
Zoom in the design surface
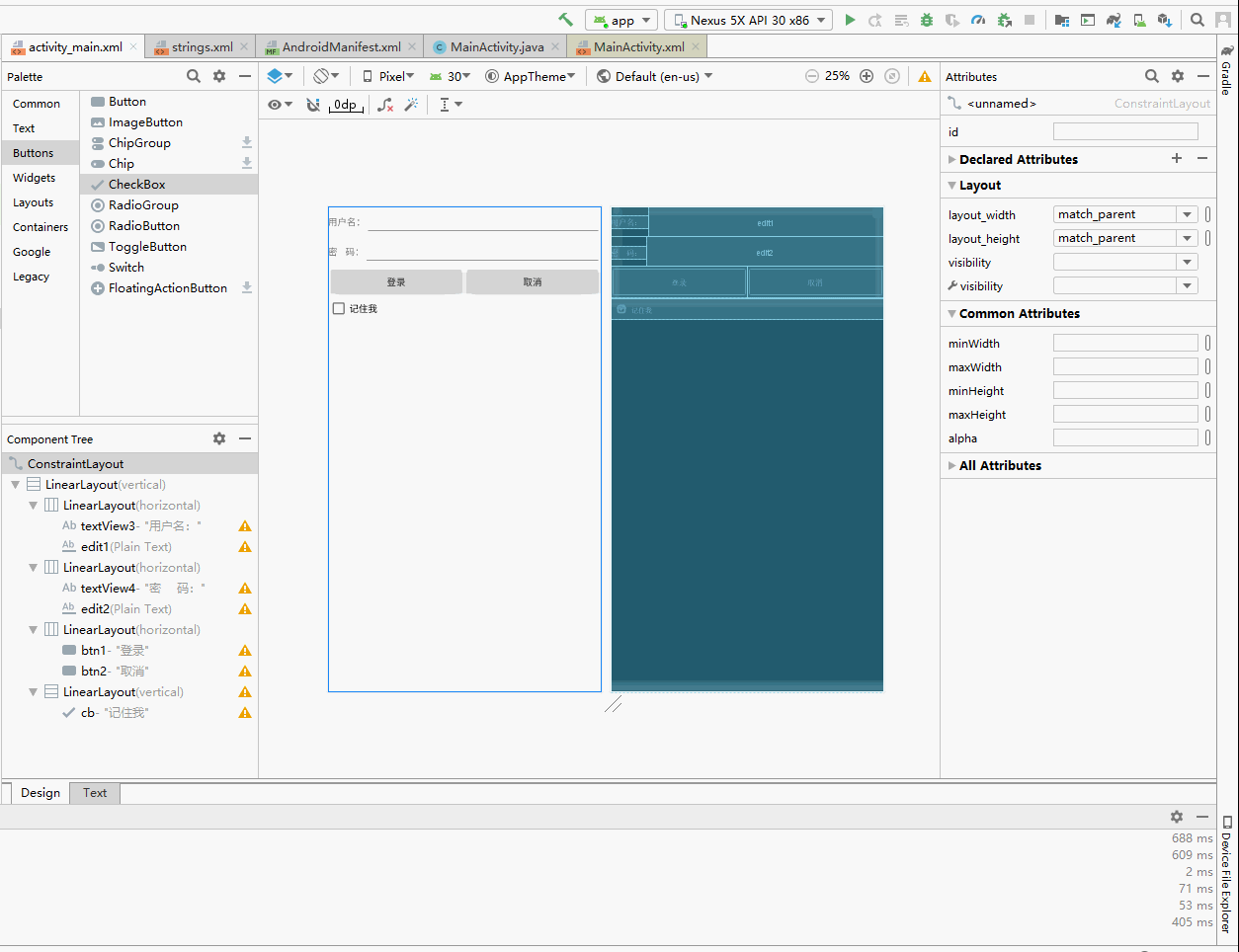[x=867, y=76]
